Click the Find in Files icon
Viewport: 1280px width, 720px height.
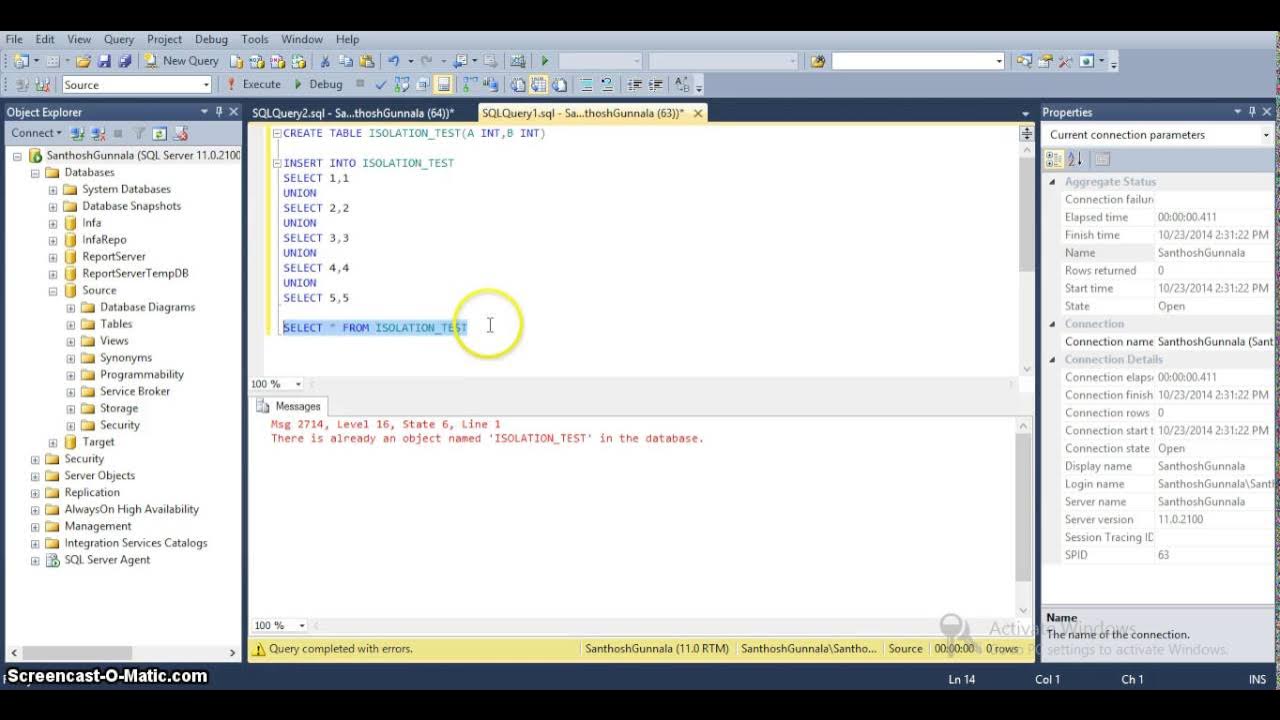(818, 61)
